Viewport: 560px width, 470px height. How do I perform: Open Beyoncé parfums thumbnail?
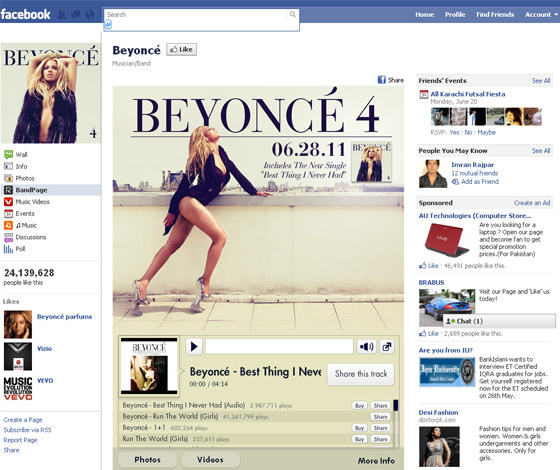point(18,324)
